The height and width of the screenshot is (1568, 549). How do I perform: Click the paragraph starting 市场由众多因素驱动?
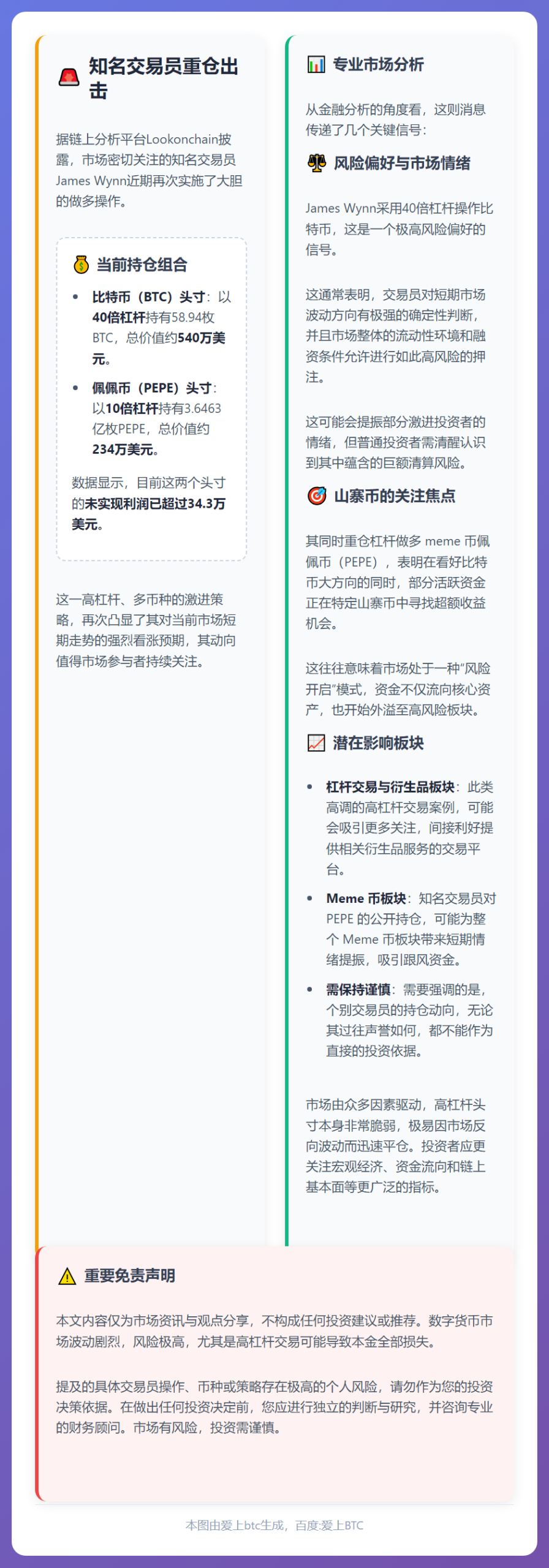point(396,1146)
